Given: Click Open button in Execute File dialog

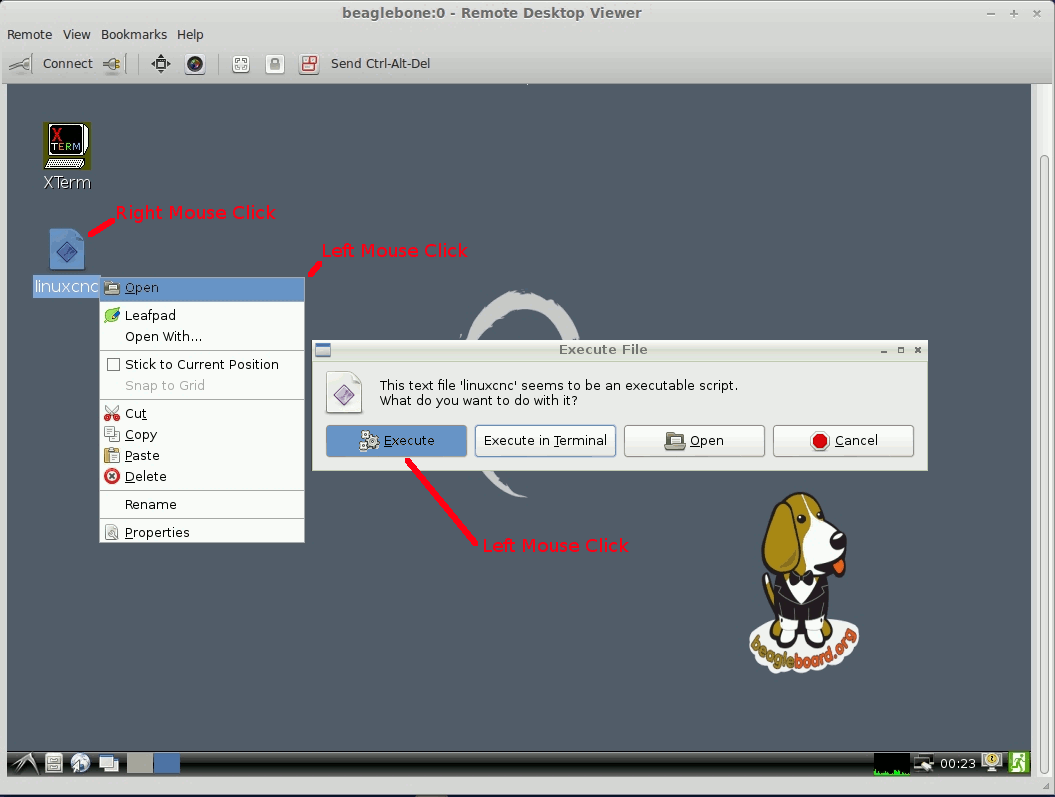Looking at the screenshot, I should point(694,441).
